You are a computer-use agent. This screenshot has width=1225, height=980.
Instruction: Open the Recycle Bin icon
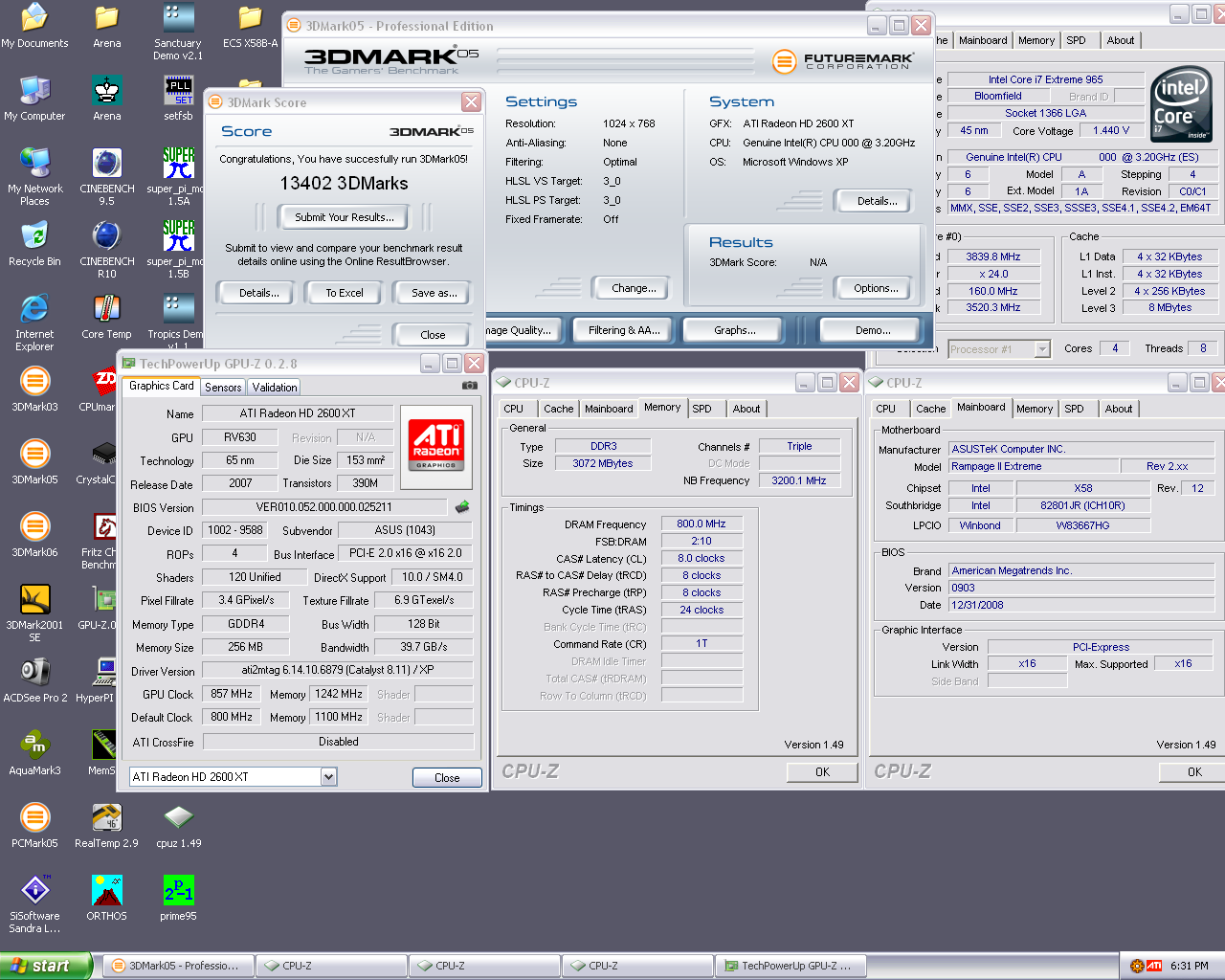pos(34,244)
